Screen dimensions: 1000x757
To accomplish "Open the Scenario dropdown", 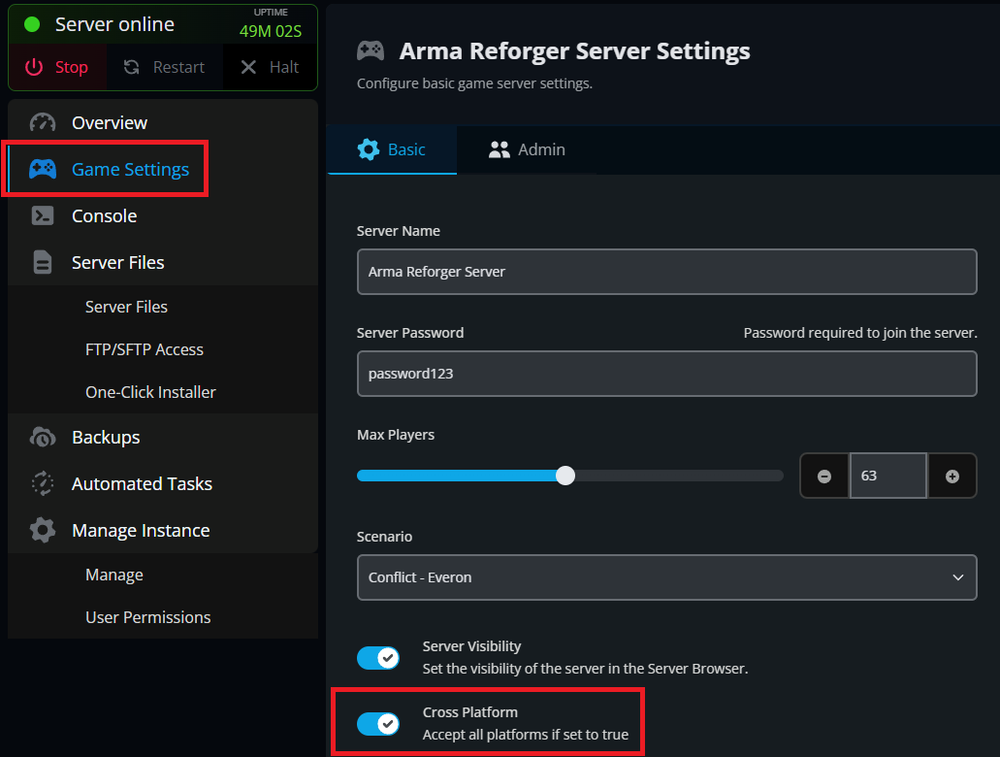I will (x=666, y=577).
